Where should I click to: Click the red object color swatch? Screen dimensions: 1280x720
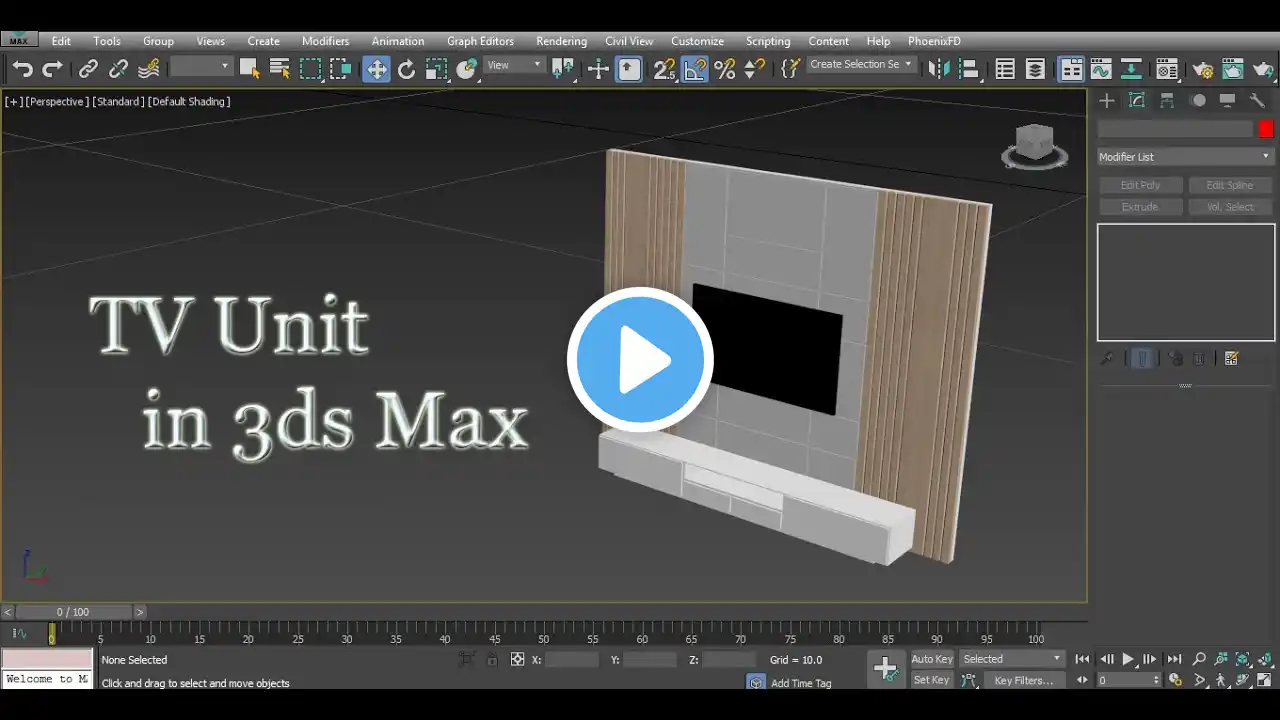(1266, 129)
